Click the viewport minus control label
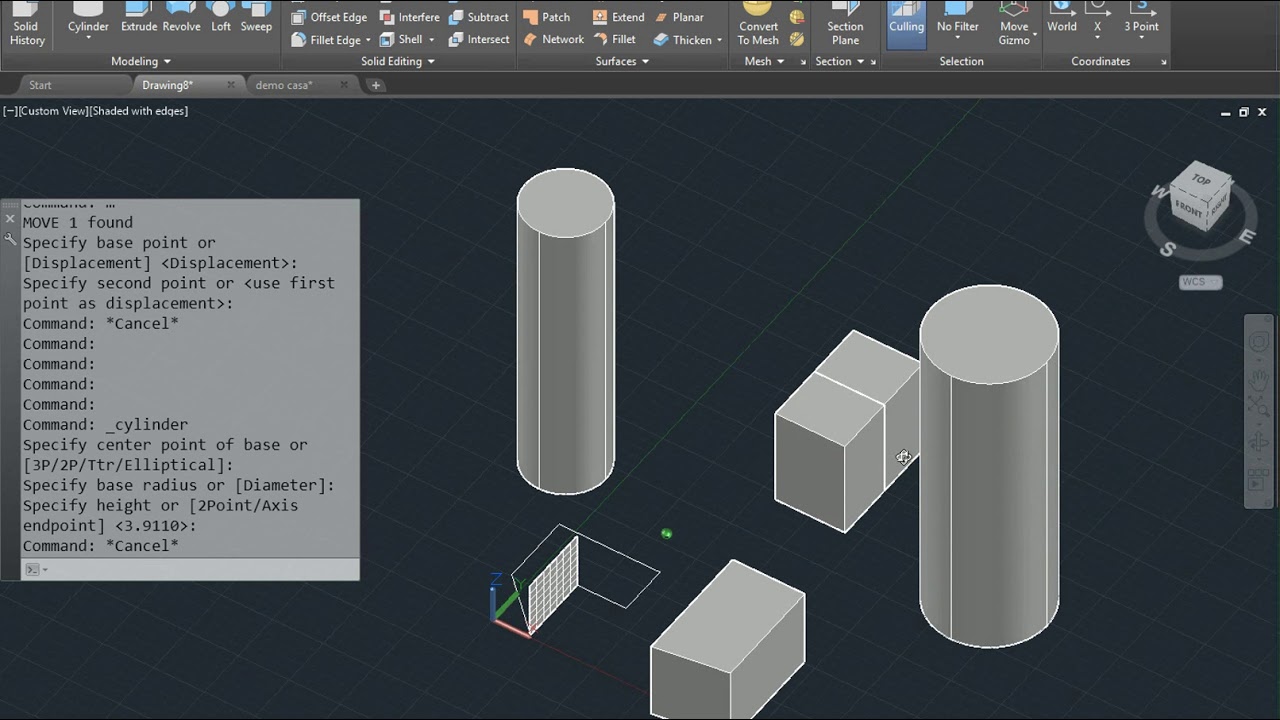This screenshot has height=720, width=1280. (x=10, y=111)
